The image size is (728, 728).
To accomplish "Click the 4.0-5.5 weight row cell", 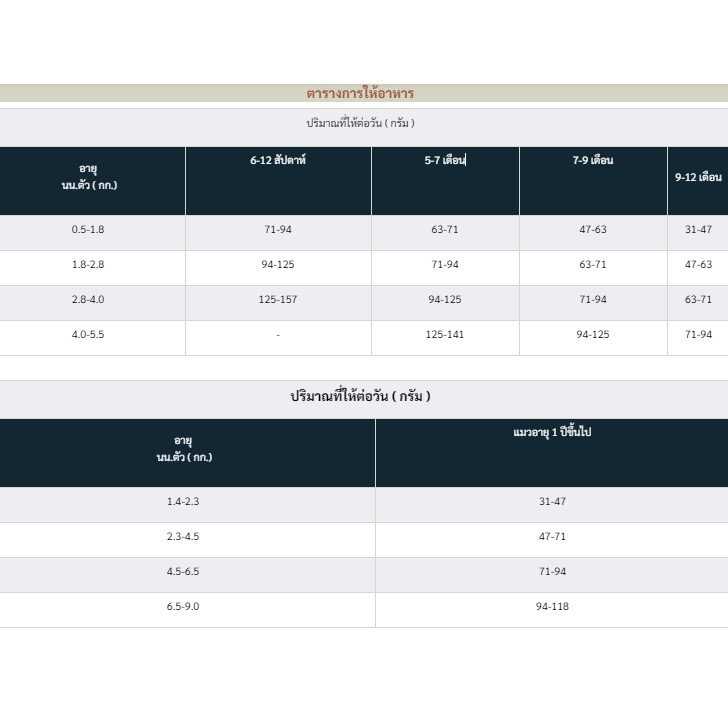I will 88,334.
